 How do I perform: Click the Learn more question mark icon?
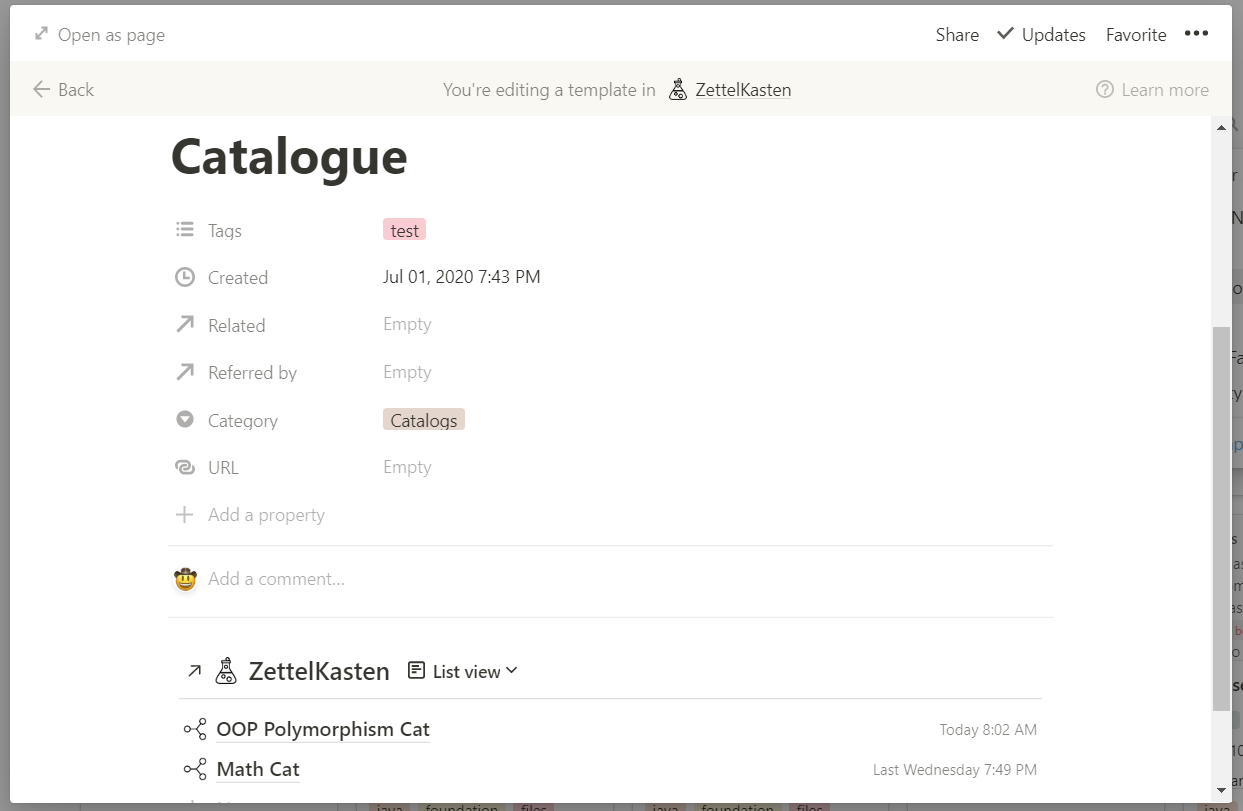pos(1105,89)
